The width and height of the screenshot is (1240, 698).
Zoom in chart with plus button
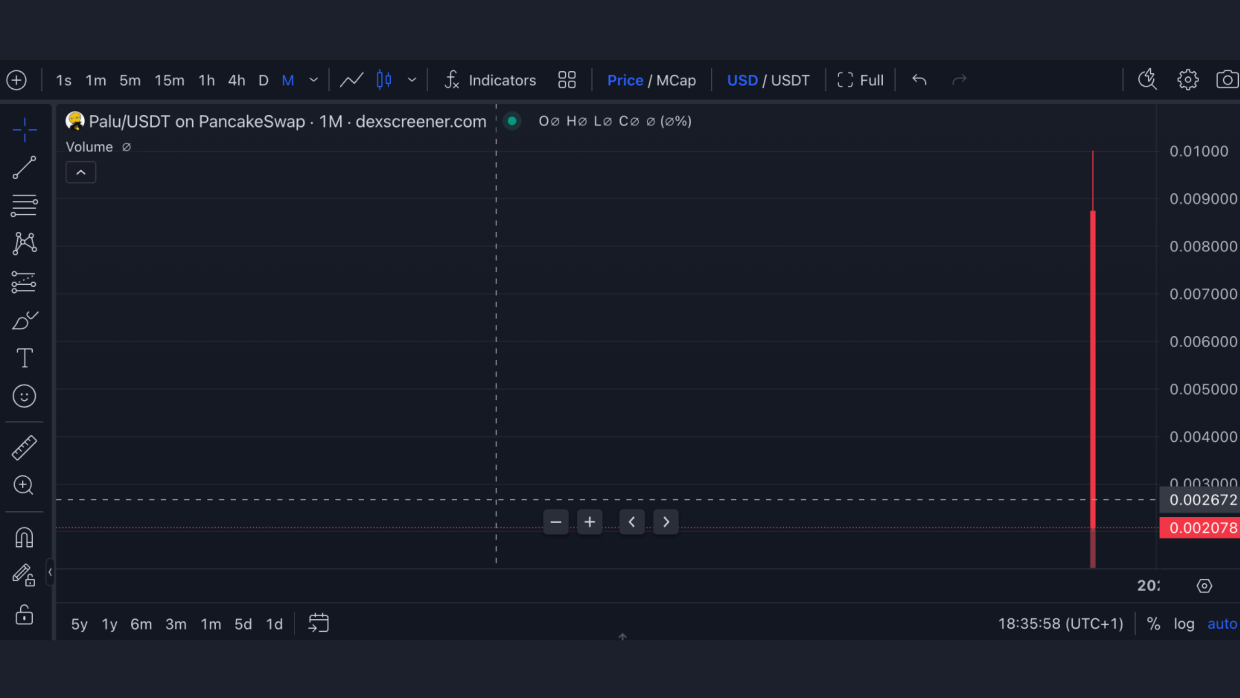(590, 522)
